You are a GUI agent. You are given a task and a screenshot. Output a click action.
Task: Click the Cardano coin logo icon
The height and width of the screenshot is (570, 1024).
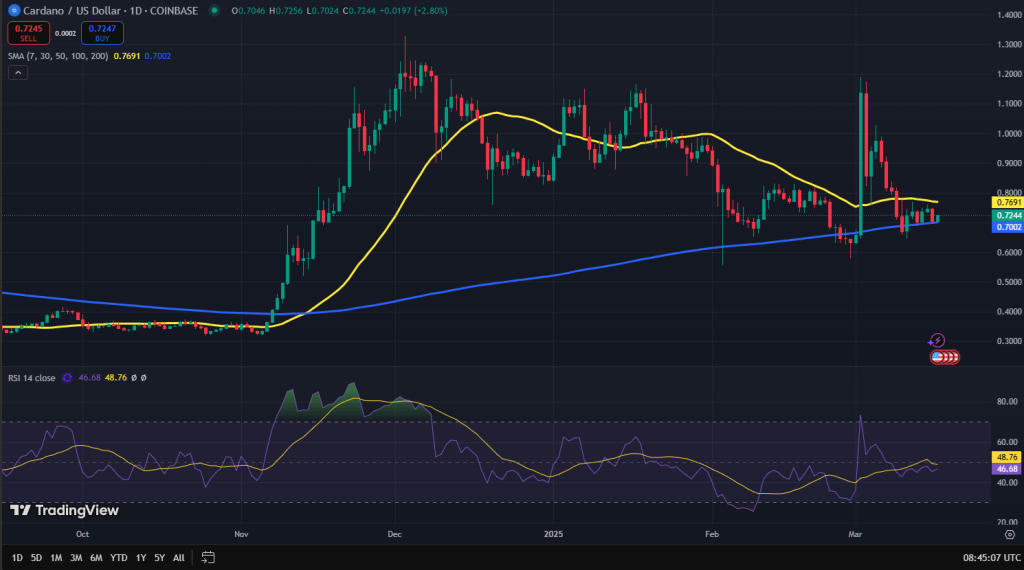(x=14, y=10)
